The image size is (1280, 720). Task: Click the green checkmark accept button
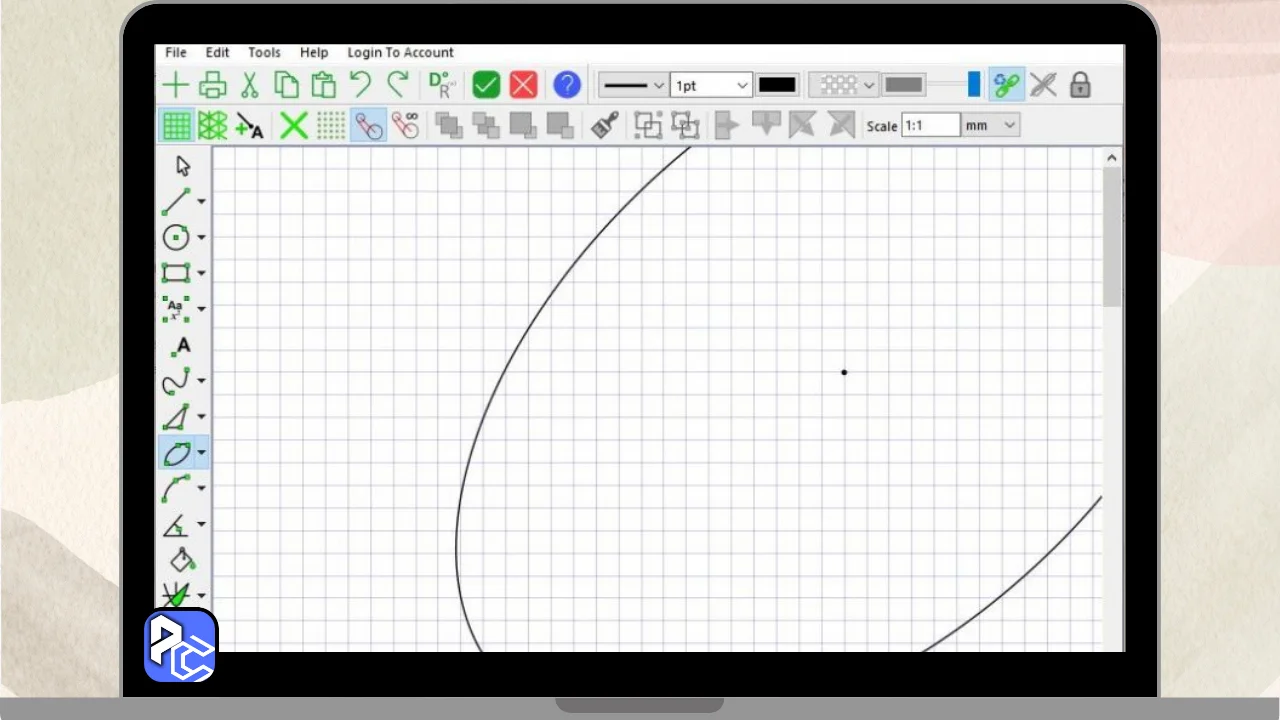tap(486, 85)
